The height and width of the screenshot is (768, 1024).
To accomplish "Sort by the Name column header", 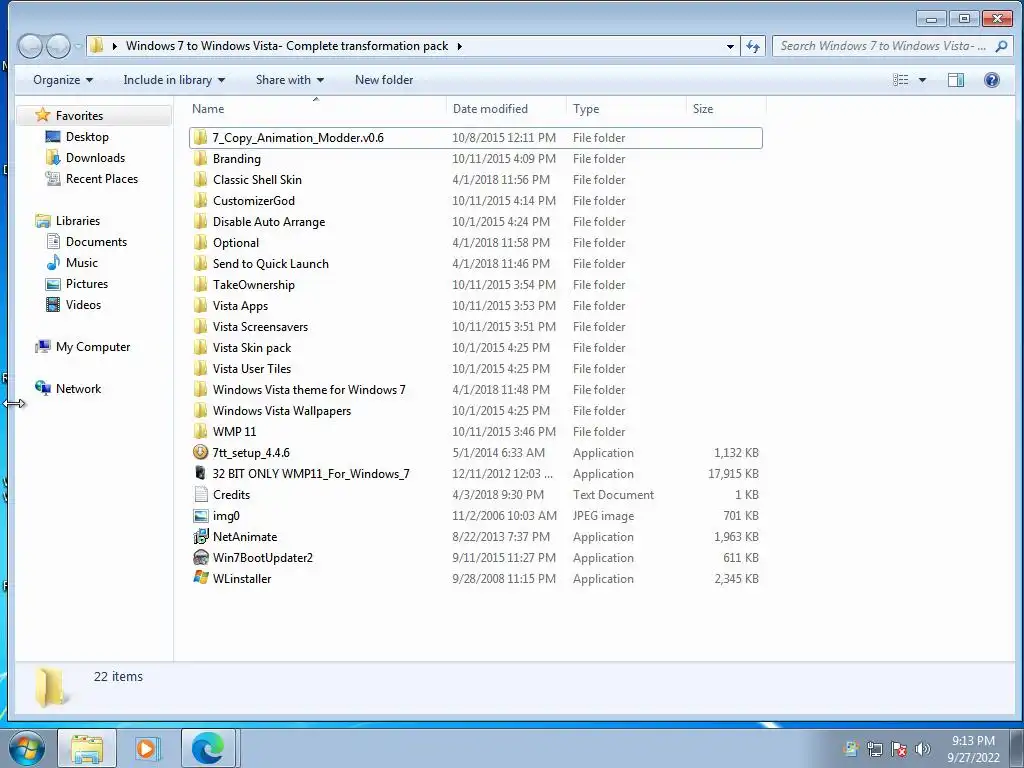I will 316,108.
